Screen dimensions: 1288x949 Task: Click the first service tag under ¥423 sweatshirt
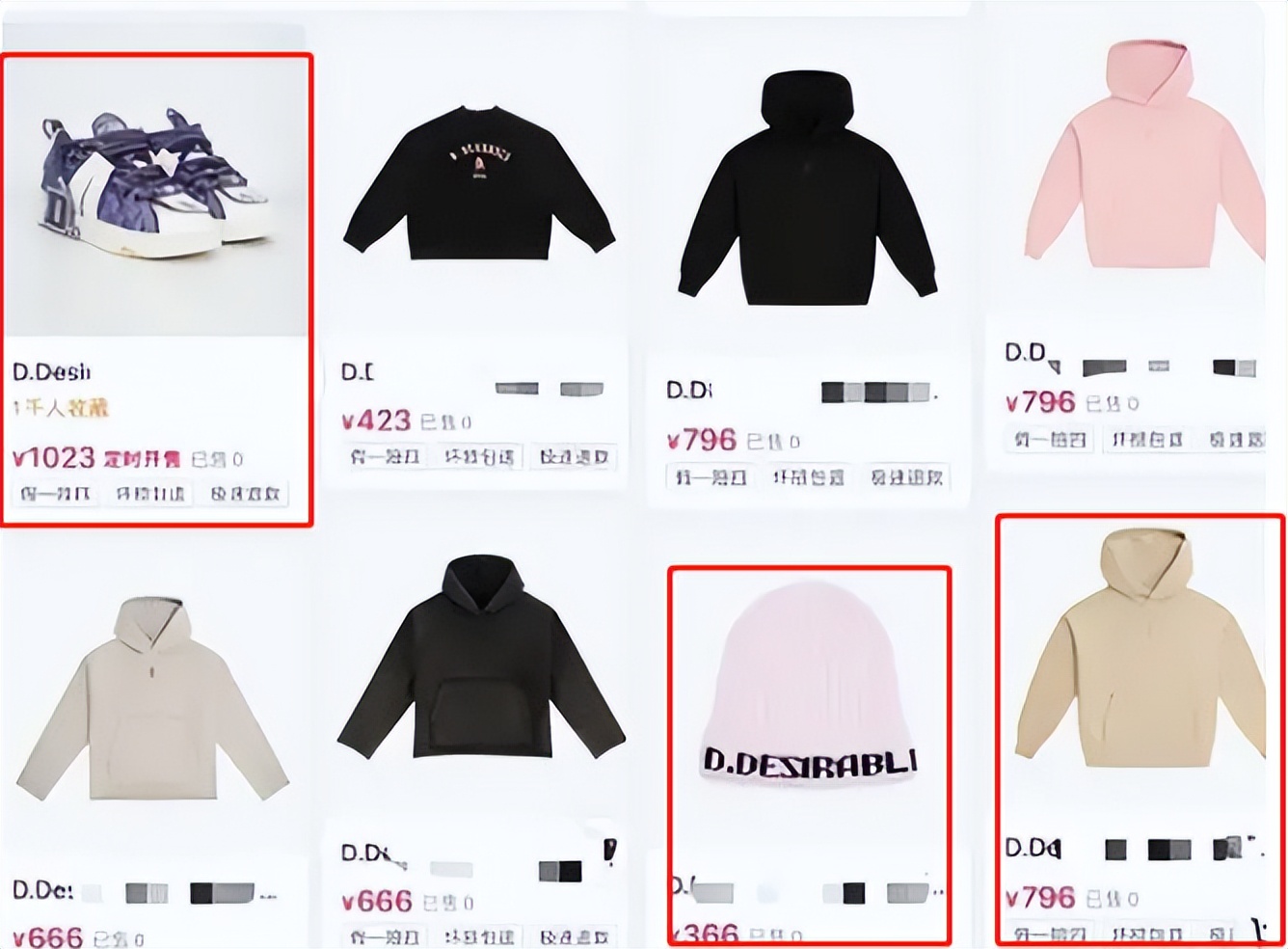pyautogui.click(x=384, y=456)
